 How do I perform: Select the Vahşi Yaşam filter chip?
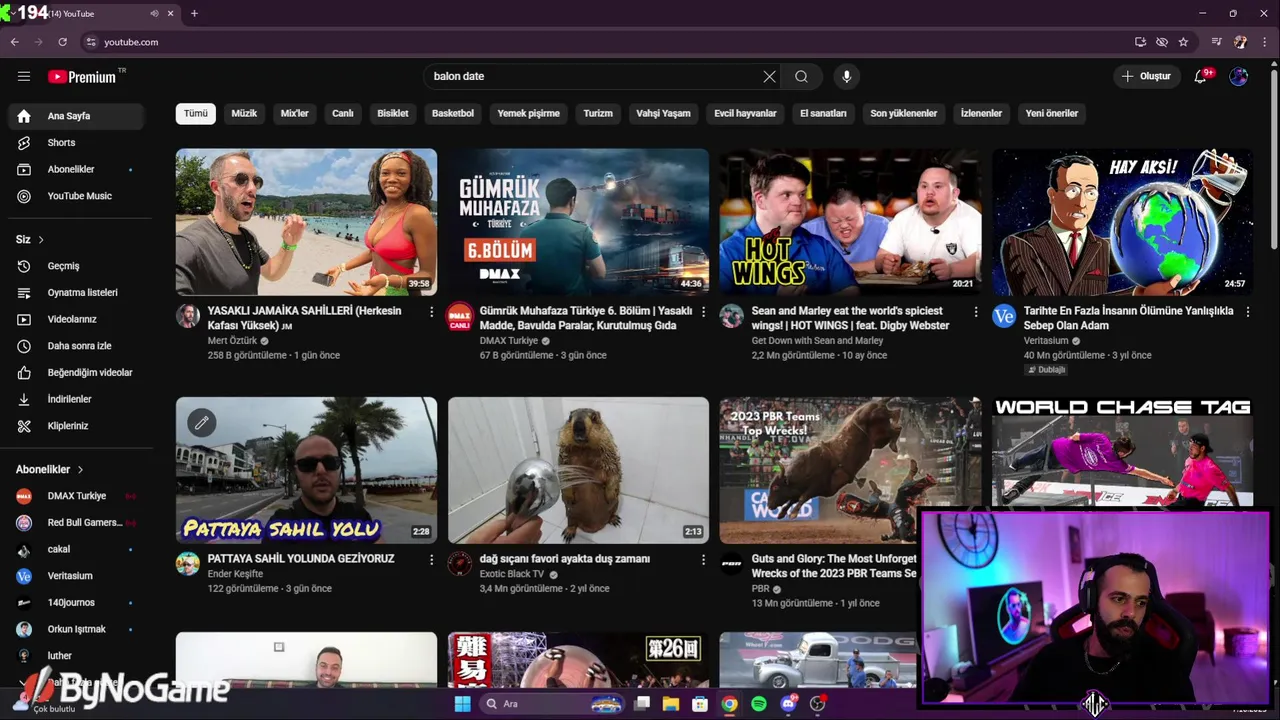(663, 113)
